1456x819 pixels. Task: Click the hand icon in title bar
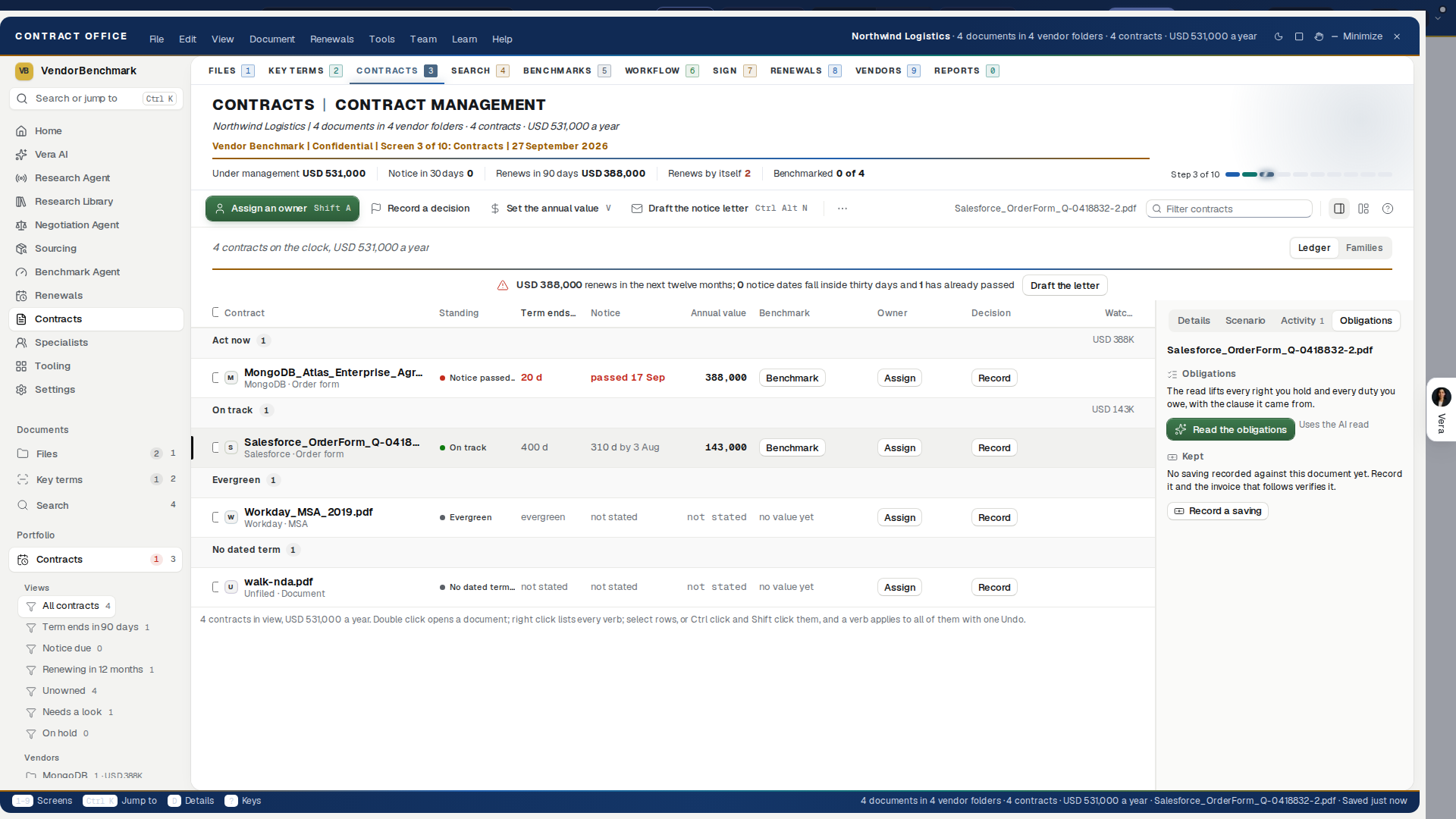[x=1319, y=36]
